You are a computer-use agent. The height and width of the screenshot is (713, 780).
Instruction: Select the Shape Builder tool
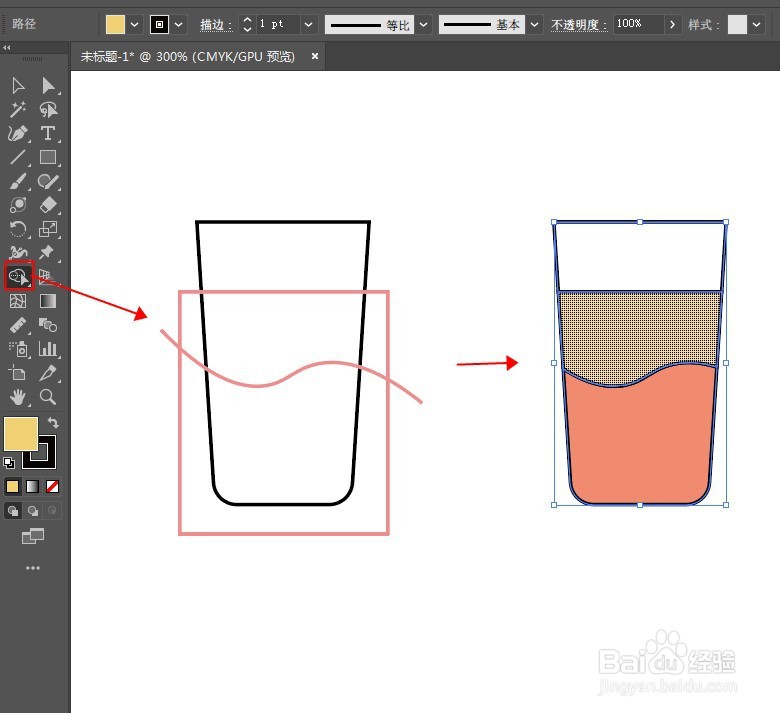(x=19, y=275)
